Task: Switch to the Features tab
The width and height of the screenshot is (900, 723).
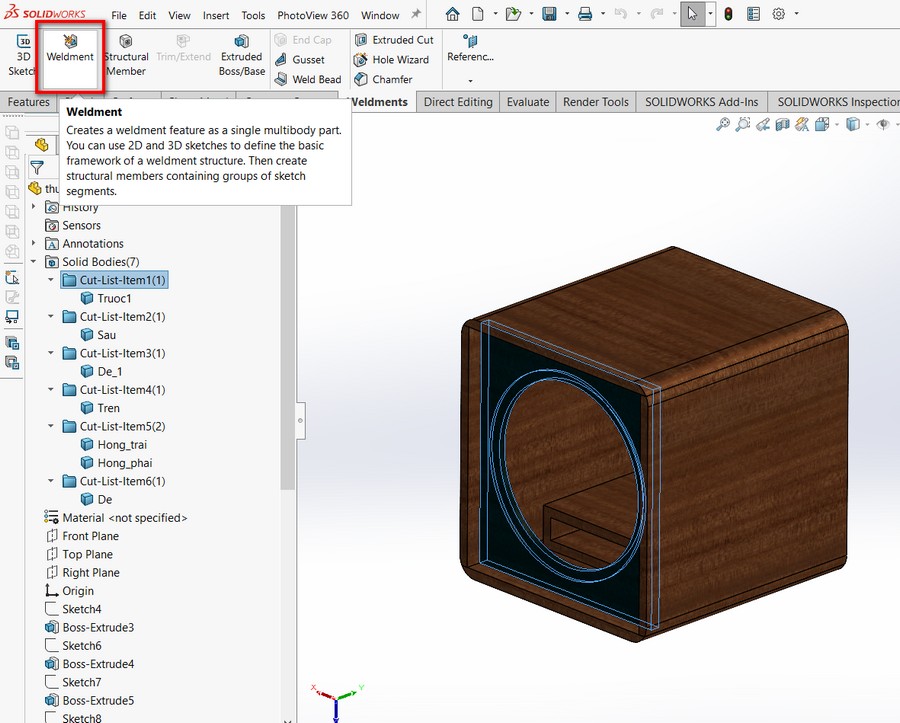Action: [x=29, y=102]
